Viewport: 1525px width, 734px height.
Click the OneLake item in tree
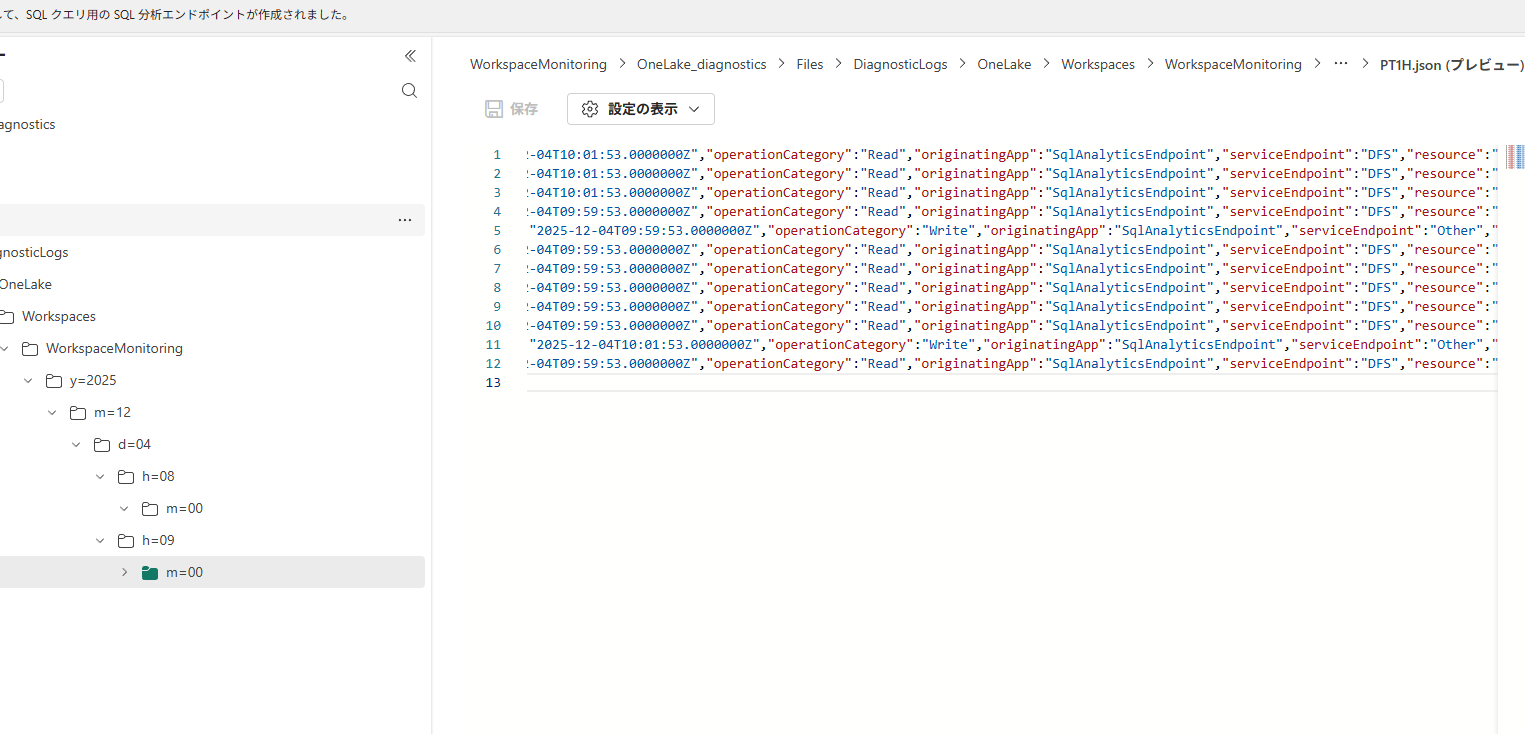click(26, 285)
